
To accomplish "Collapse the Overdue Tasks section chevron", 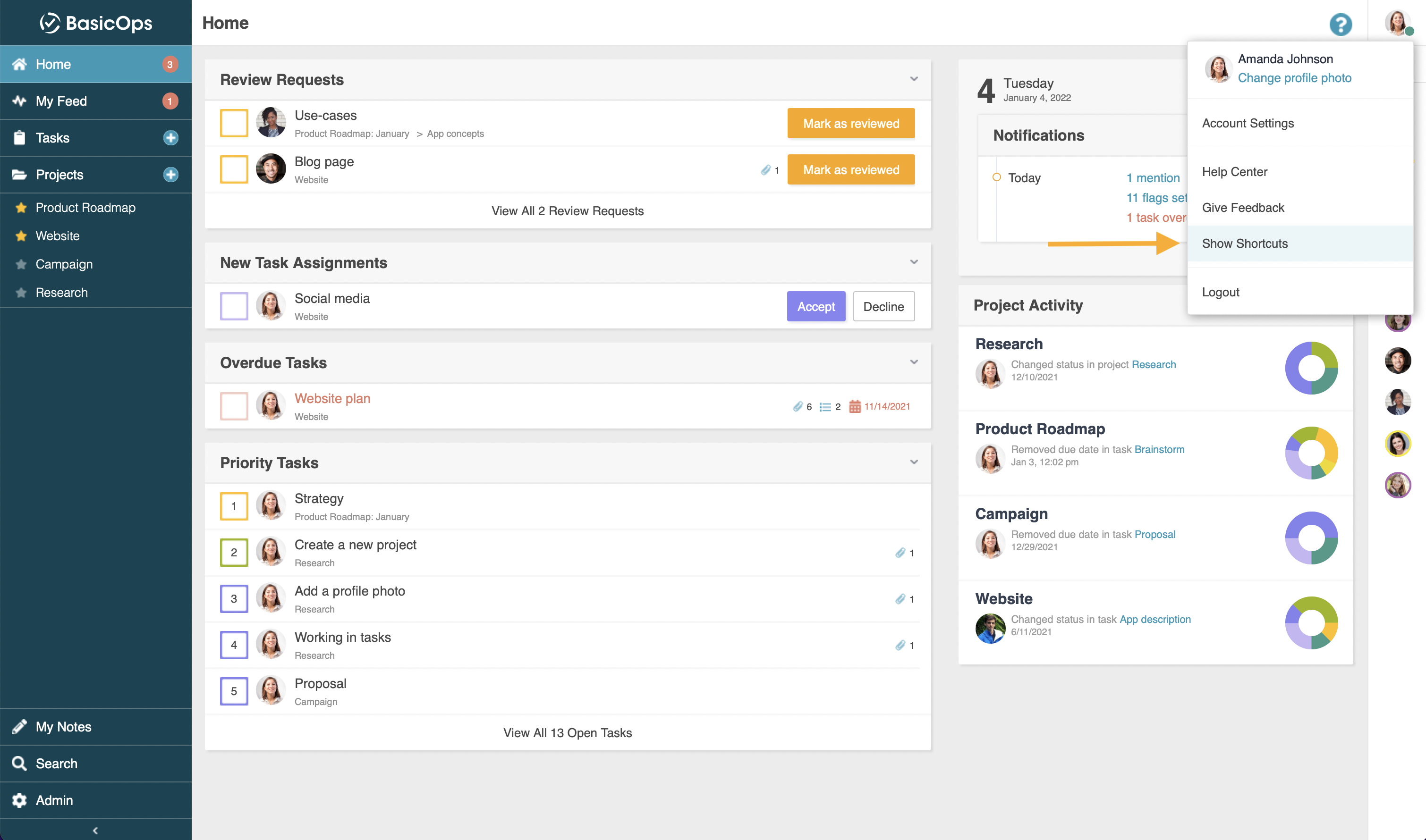I will coord(914,362).
